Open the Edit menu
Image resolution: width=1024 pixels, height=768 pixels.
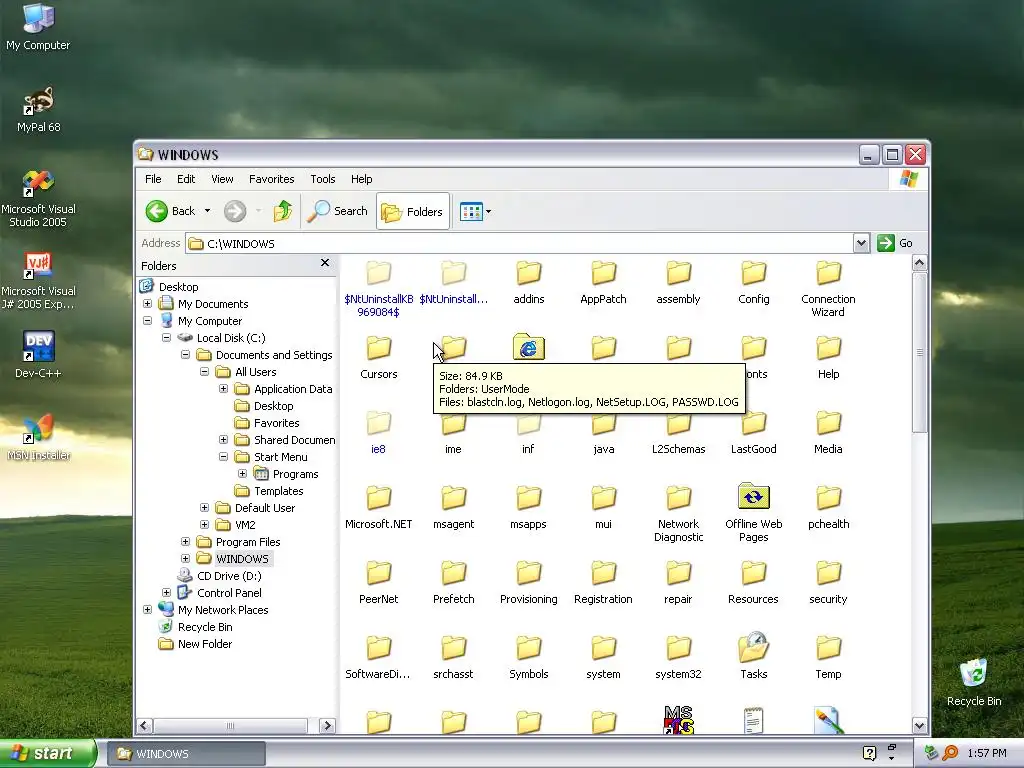coord(186,179)
